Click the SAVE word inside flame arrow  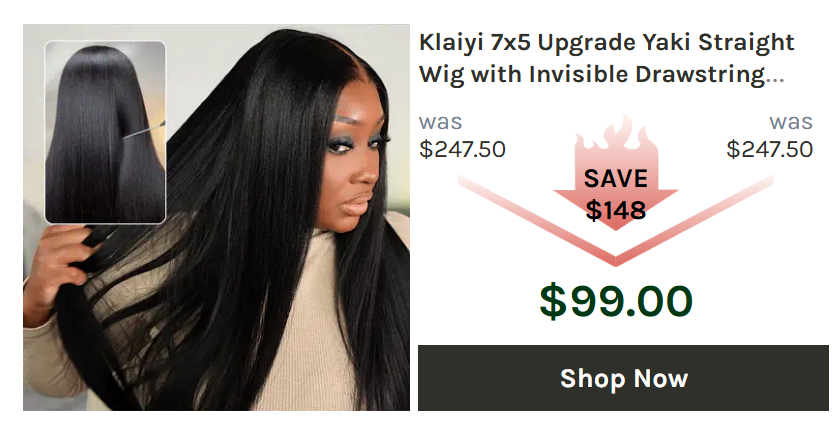click(615, 178)
